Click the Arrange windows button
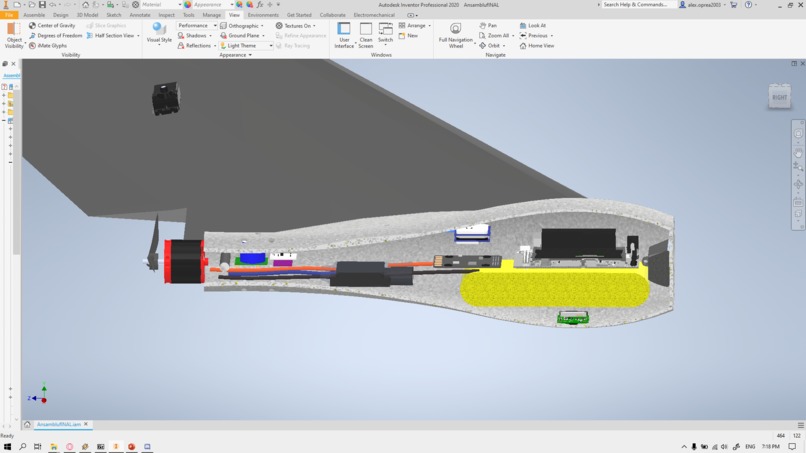This screenshot has width=806, height=453. pyautogui.click(x=412, y=25)
